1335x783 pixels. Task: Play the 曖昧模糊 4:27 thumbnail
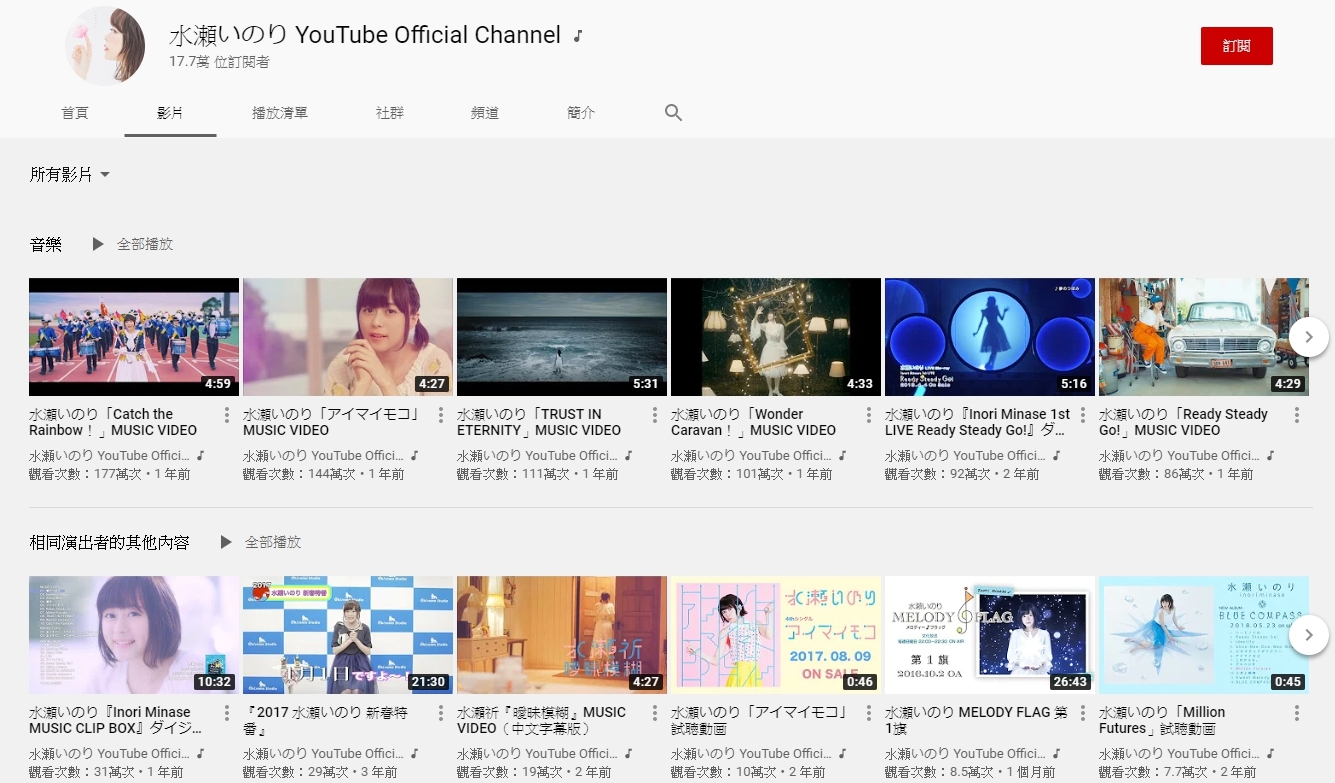(x=562, y=635)
